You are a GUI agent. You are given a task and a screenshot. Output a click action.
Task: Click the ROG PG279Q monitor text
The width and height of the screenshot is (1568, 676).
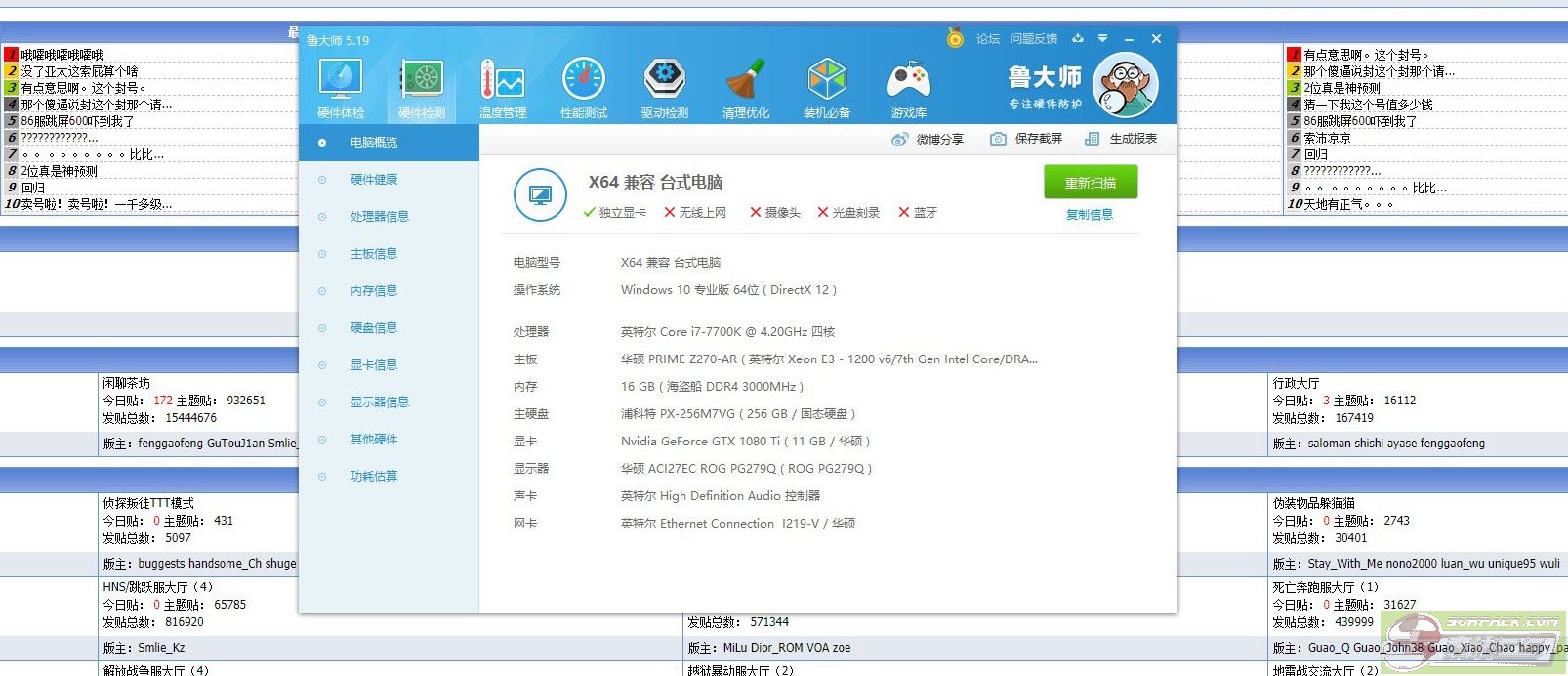[746, 469]
